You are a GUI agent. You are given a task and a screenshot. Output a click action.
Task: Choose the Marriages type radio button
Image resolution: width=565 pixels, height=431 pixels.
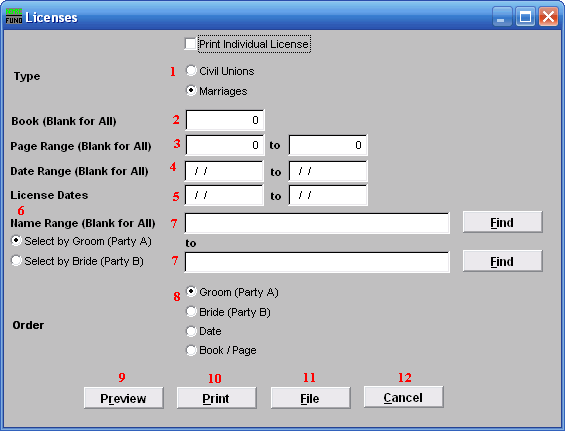point(191,90)
